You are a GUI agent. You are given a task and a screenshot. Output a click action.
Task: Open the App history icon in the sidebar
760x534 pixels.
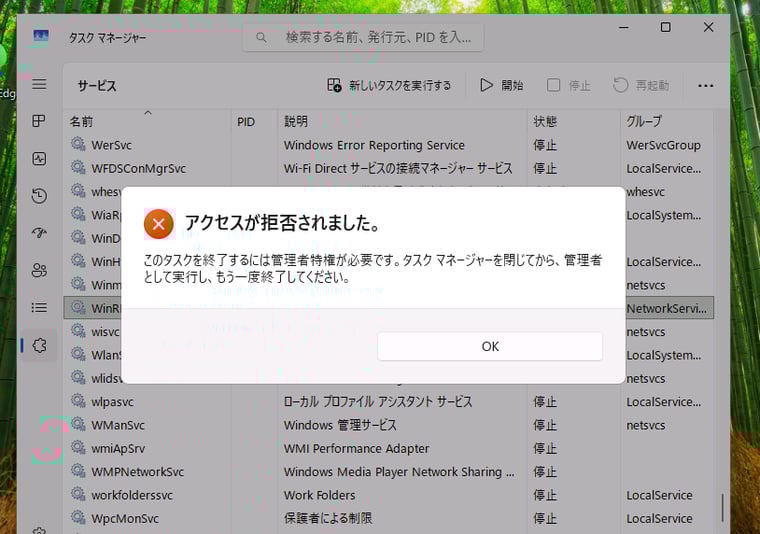tap(39, 196)
